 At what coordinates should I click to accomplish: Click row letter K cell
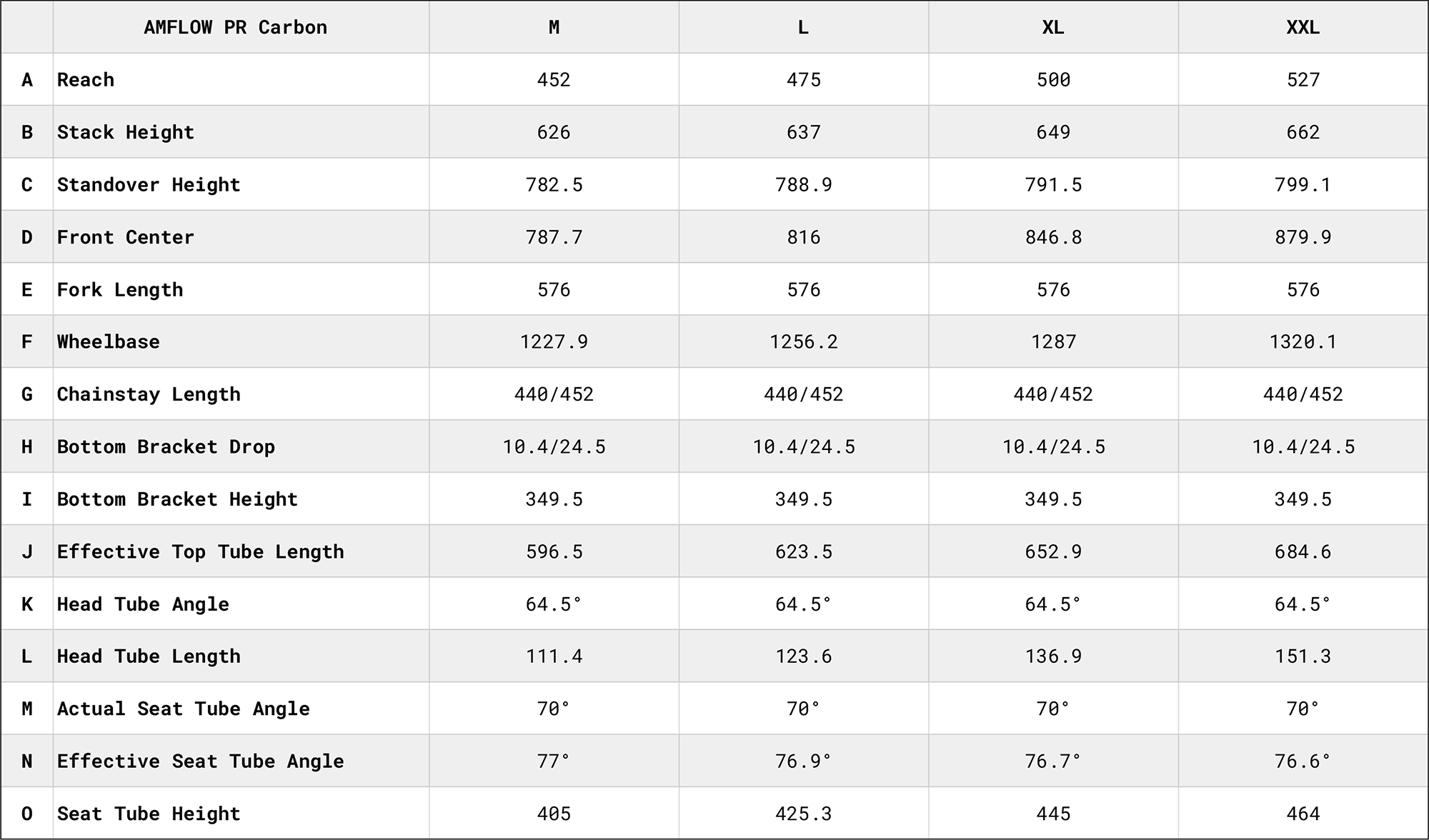(27, 604)
